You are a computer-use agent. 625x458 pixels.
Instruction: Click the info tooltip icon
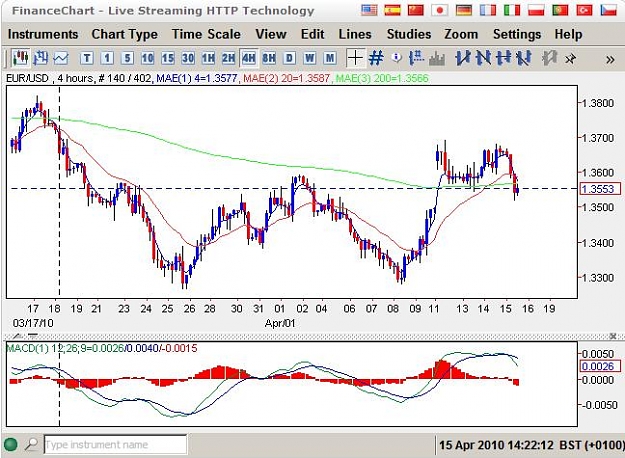pos(396,58)
